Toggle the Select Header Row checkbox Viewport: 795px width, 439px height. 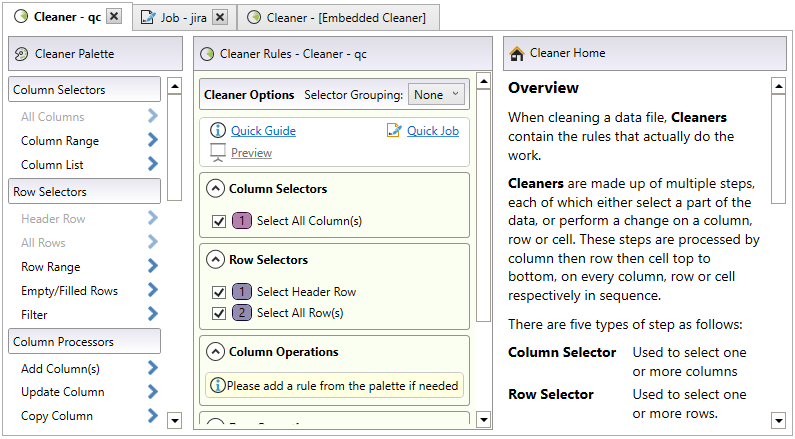tap(219, 292)
